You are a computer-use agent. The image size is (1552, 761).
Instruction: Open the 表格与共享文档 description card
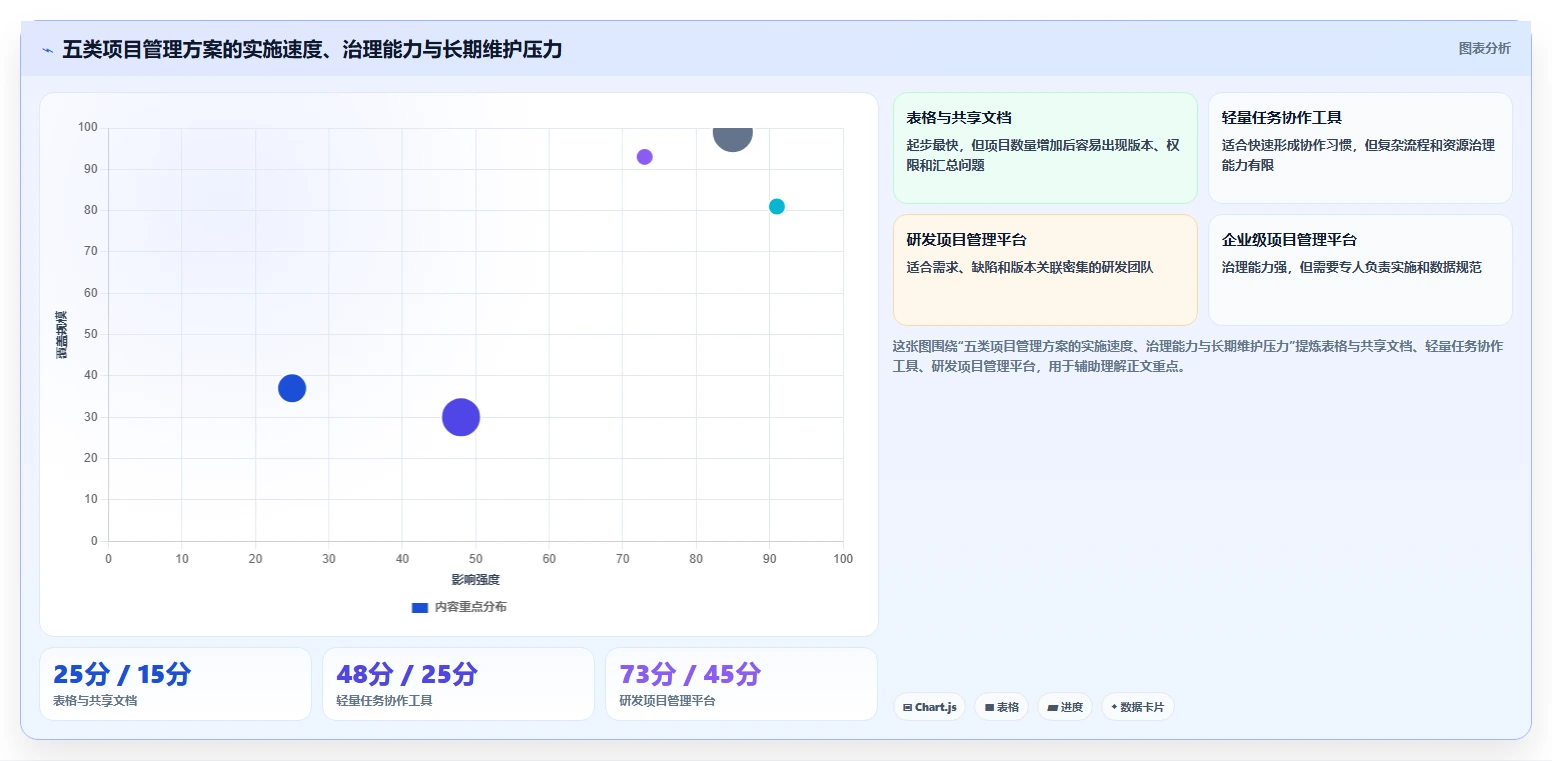pyautogui.click(x=1045, y=148)
